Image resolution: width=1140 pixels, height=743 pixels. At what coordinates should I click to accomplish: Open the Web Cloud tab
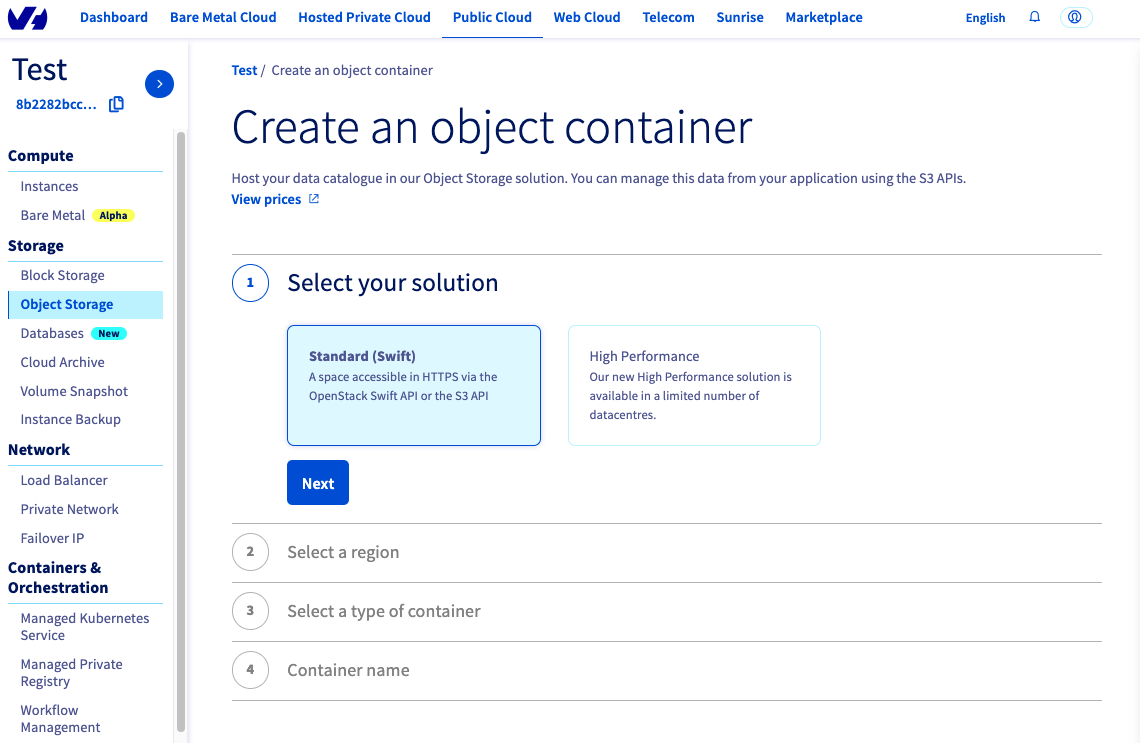[587, 17]
